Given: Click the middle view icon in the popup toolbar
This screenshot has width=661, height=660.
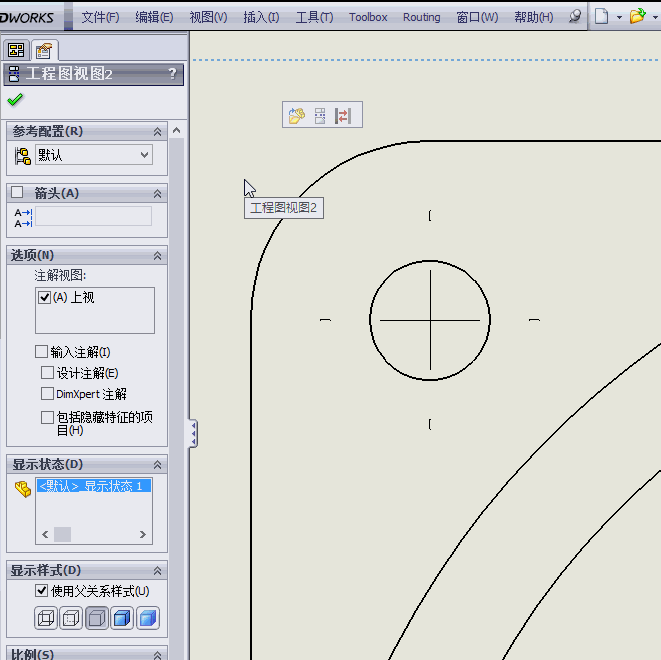Looking at the screenshot, I should (x=320, y=115).
